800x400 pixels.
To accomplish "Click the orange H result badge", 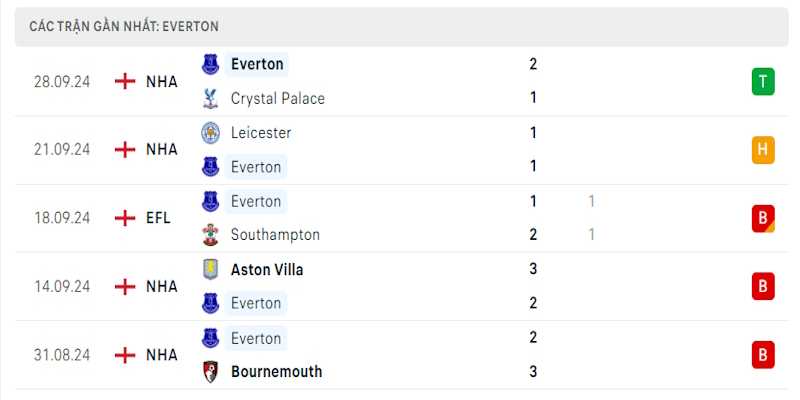I will point(763,150).
